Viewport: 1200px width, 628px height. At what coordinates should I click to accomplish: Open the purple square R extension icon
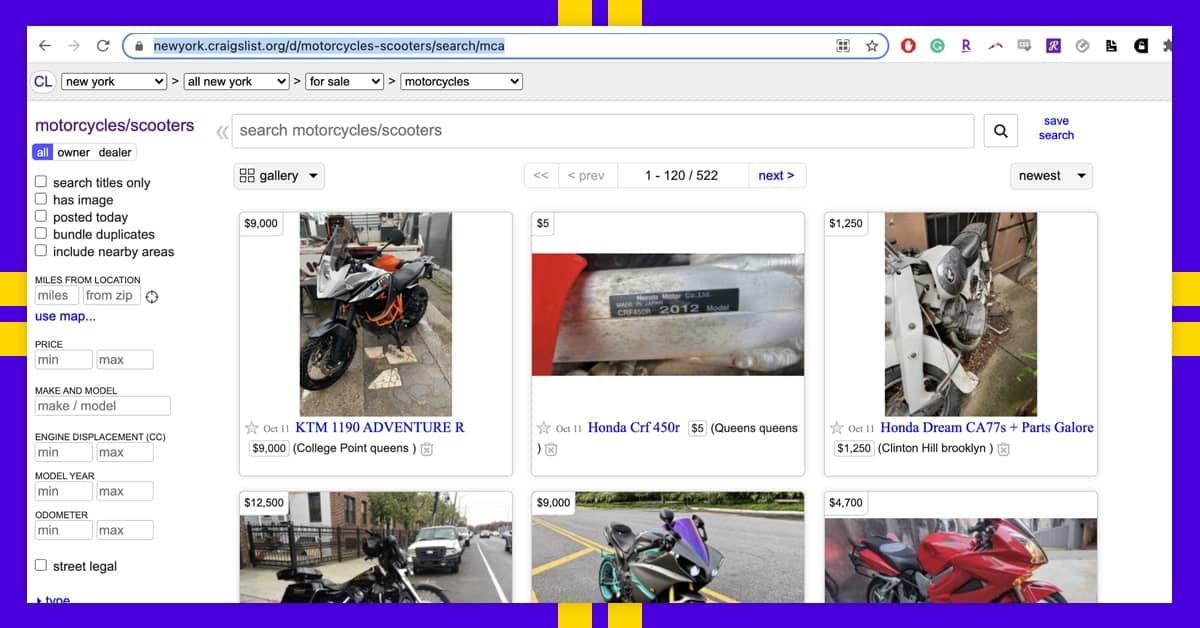1053,46
